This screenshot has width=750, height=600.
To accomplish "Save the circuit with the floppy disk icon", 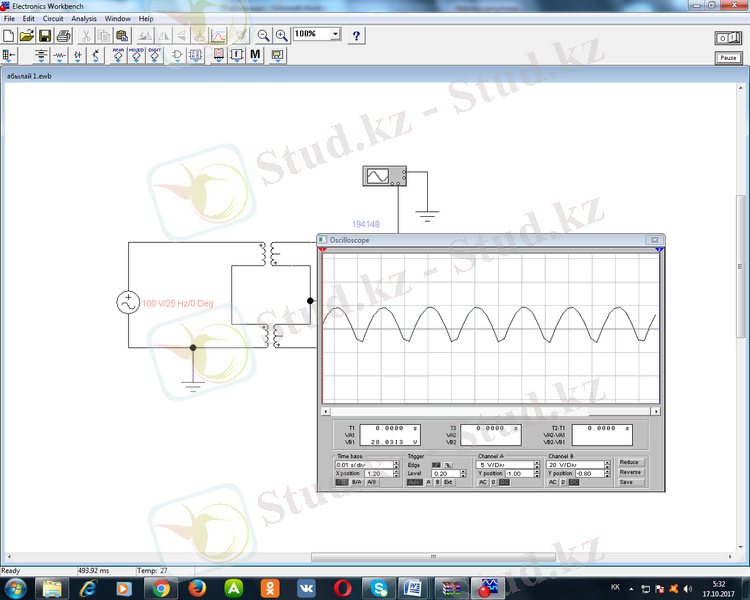I will 45,35.
